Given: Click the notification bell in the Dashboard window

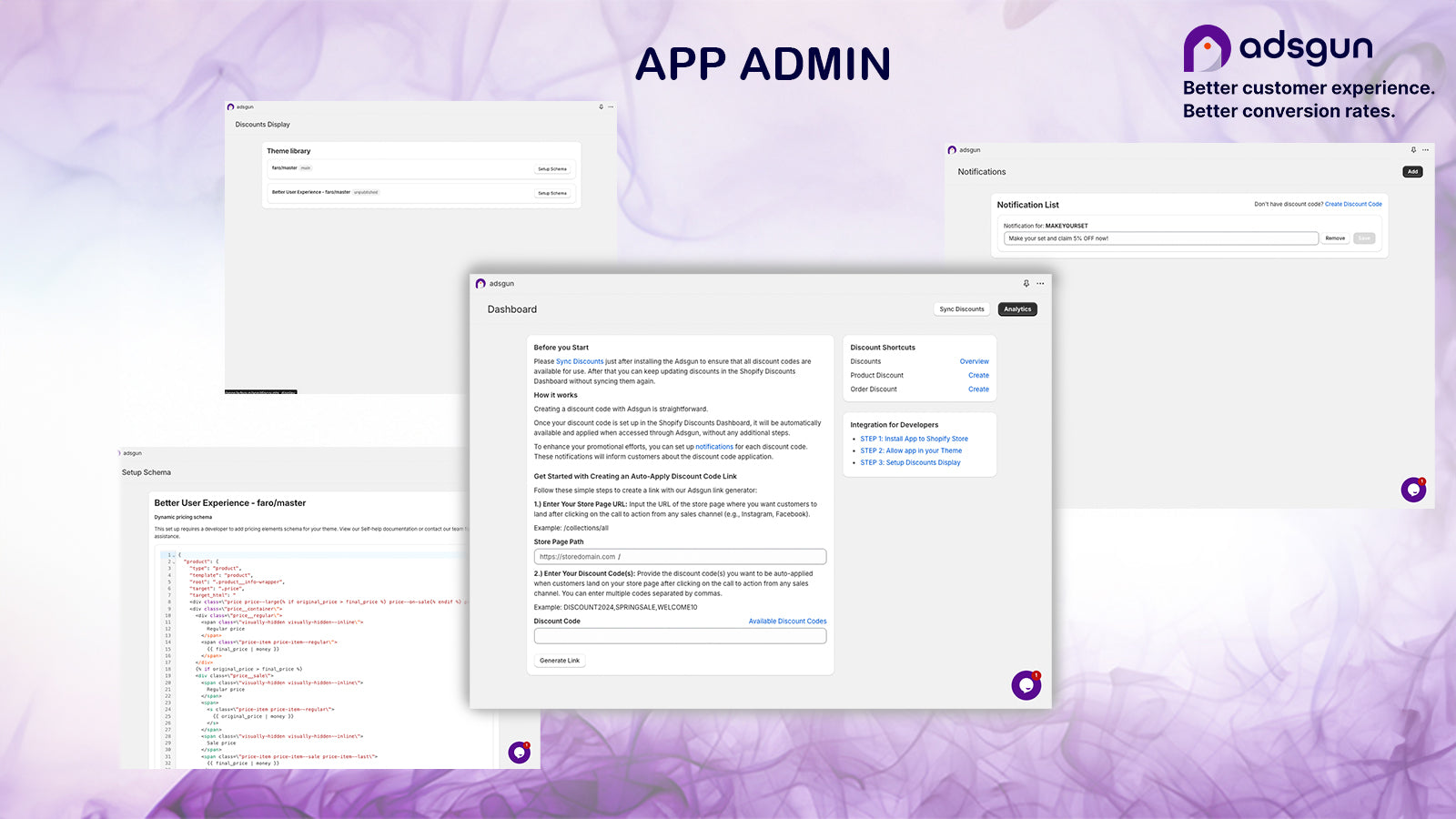Looking at the screenshot, I should click(x=1026, y=283).
